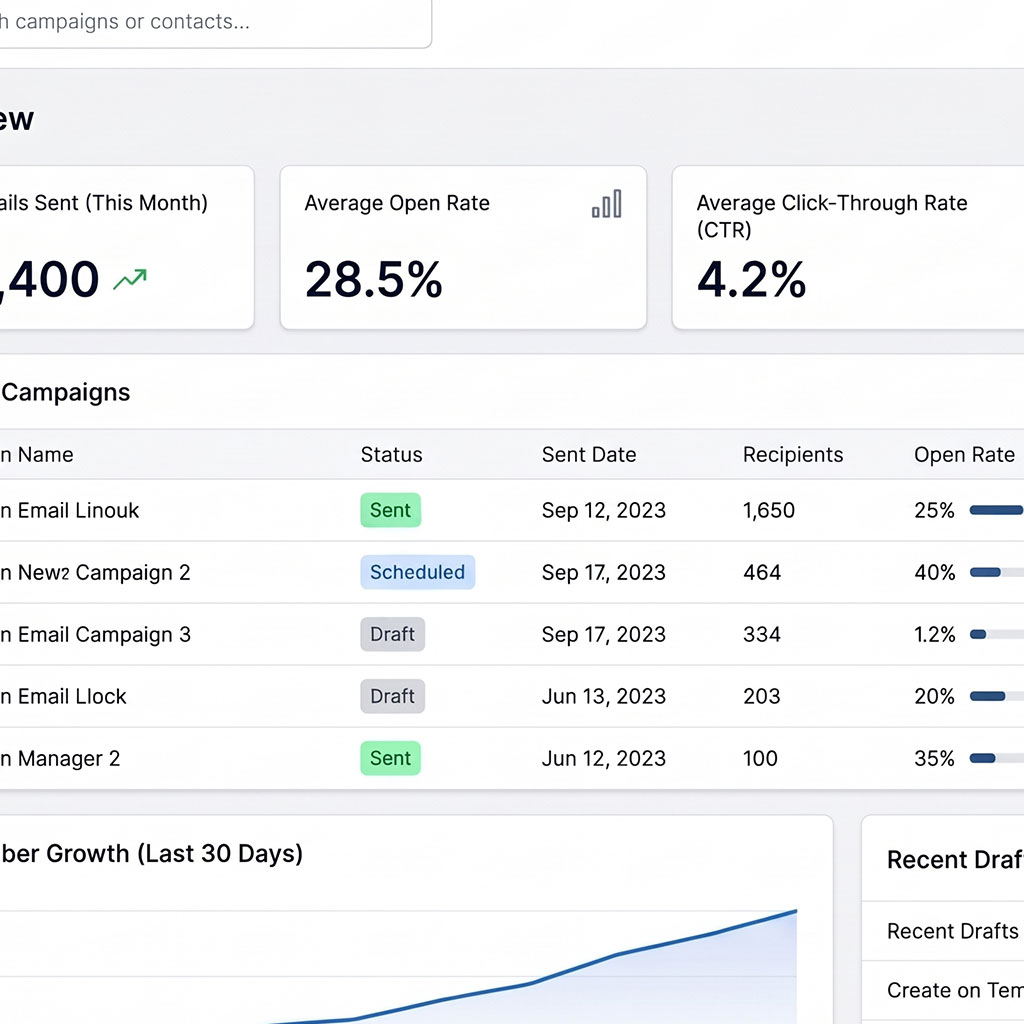Focus the search campaigns or contacts field

[x=214, y=22]
